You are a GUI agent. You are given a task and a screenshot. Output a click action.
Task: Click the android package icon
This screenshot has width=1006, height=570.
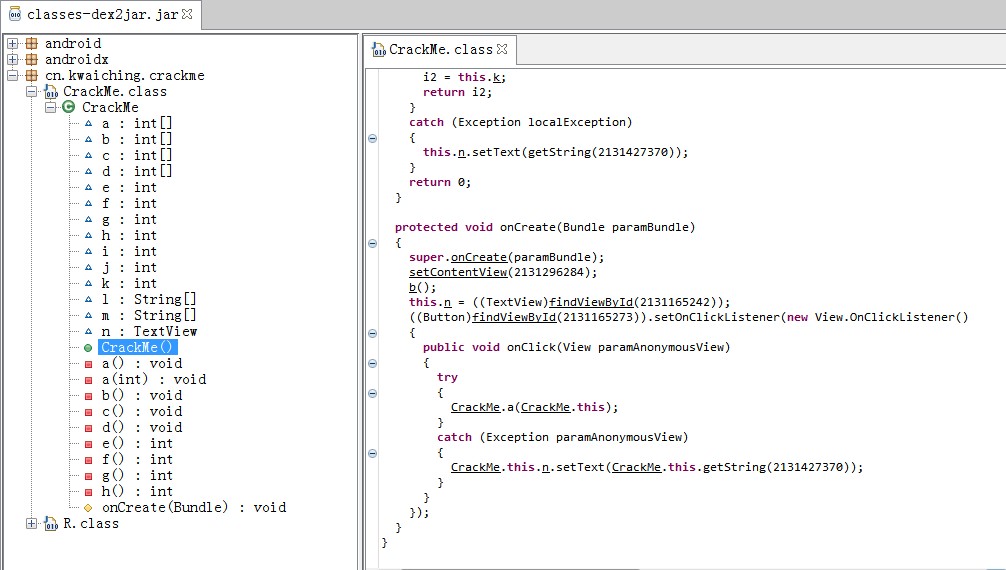tap(31, 43)
